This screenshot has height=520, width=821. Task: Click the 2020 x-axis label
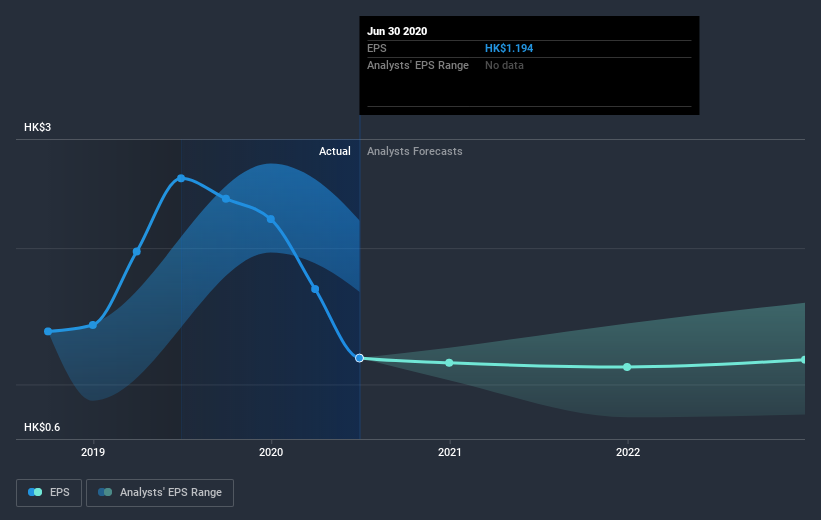coord(271,452)
